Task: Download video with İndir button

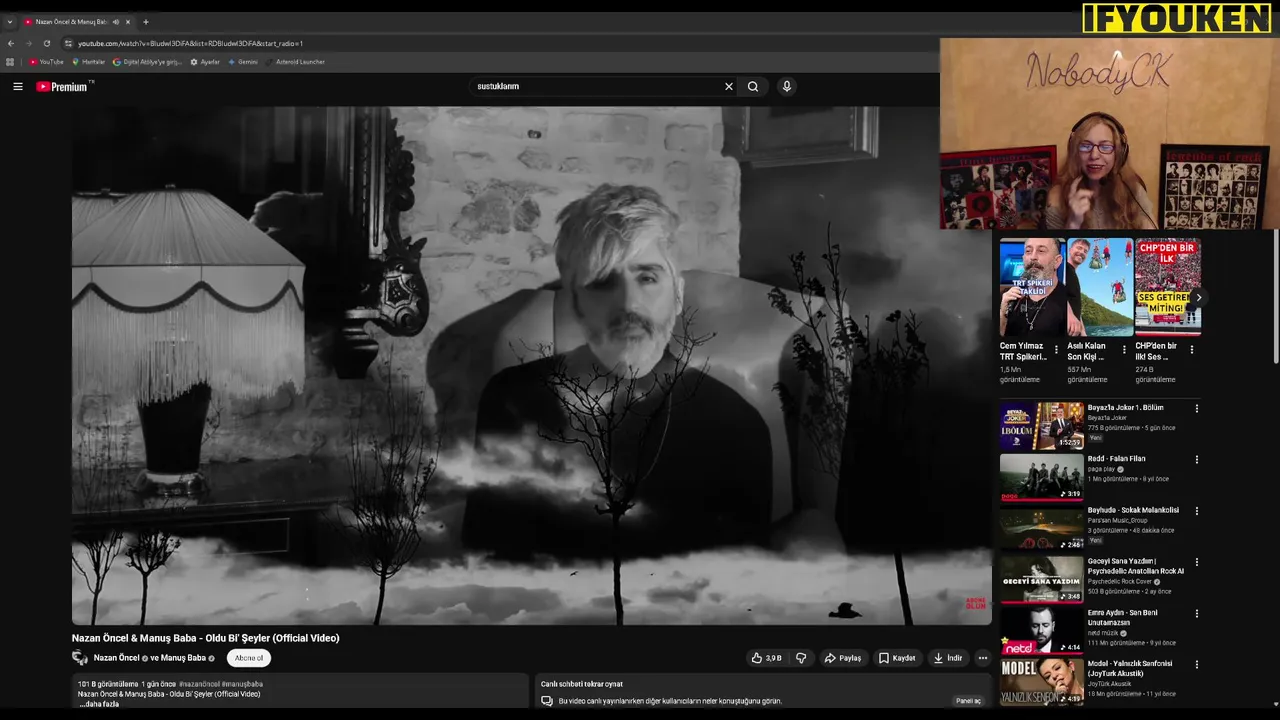Action: [948, 658]
